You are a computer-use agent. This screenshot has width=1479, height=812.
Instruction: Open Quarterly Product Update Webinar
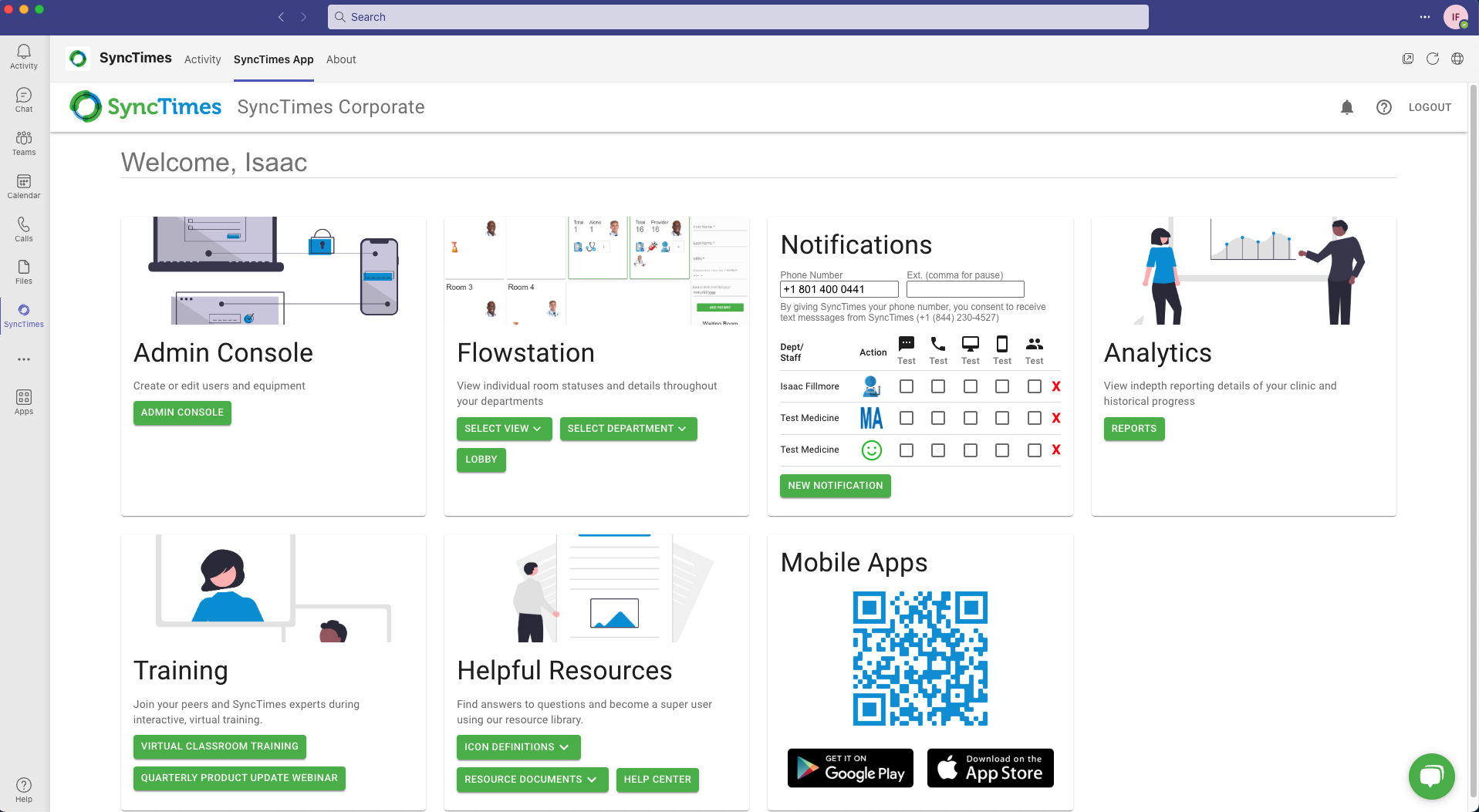[239, 778]
